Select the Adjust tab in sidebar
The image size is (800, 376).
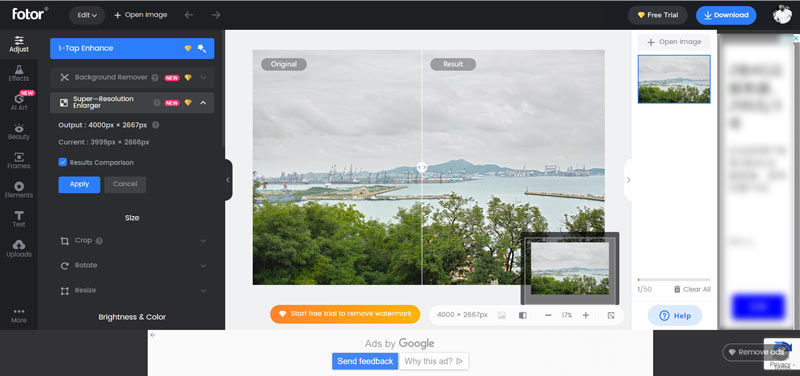click(19, 44)
